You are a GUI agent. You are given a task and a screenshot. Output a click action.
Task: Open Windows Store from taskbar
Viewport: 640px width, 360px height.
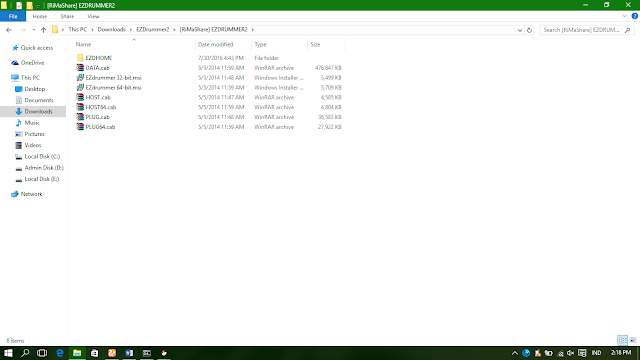tap(94, 353)
